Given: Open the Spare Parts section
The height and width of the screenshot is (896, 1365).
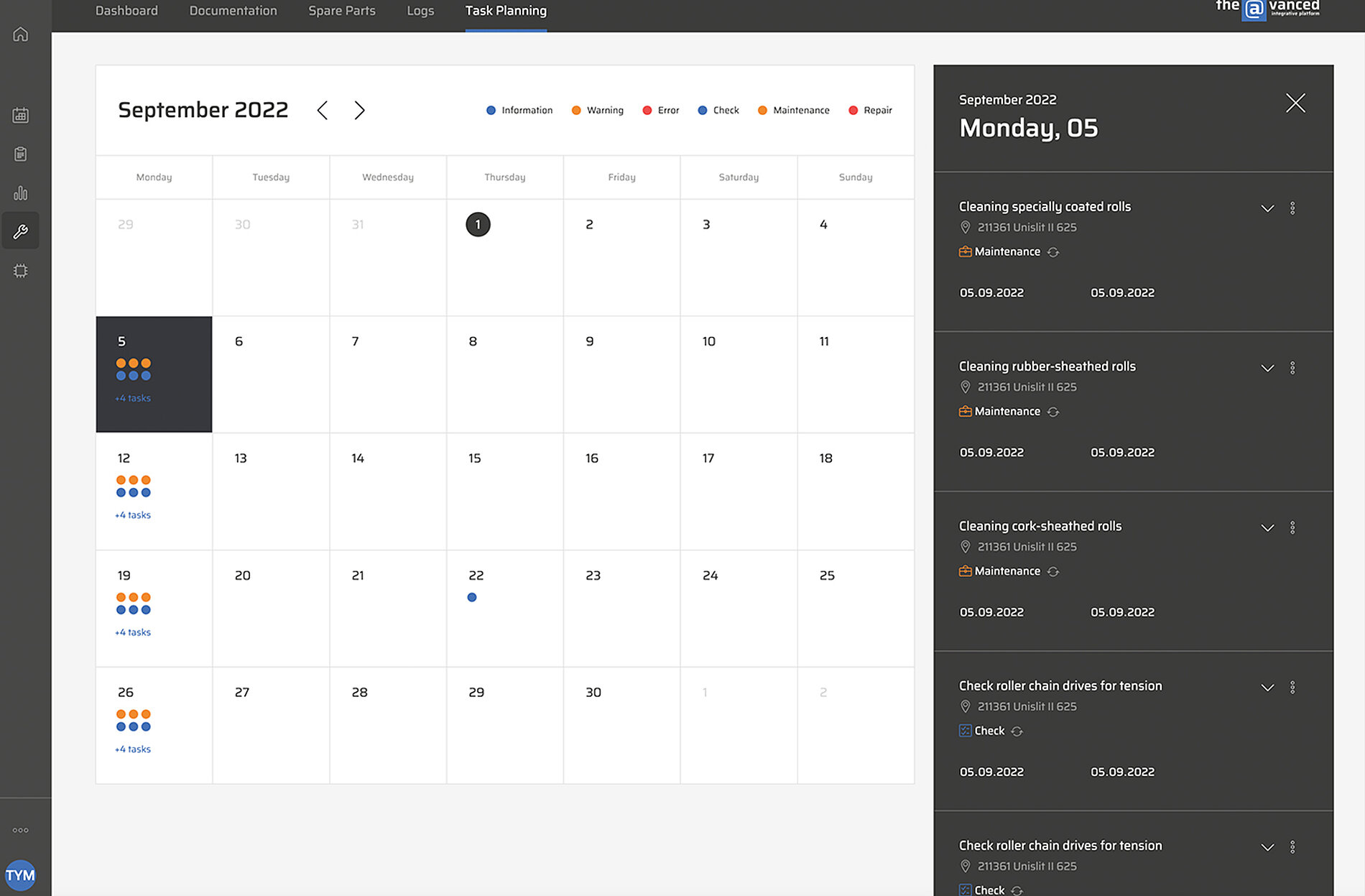Looking at the screenshot, I should (x=342, y=11).
